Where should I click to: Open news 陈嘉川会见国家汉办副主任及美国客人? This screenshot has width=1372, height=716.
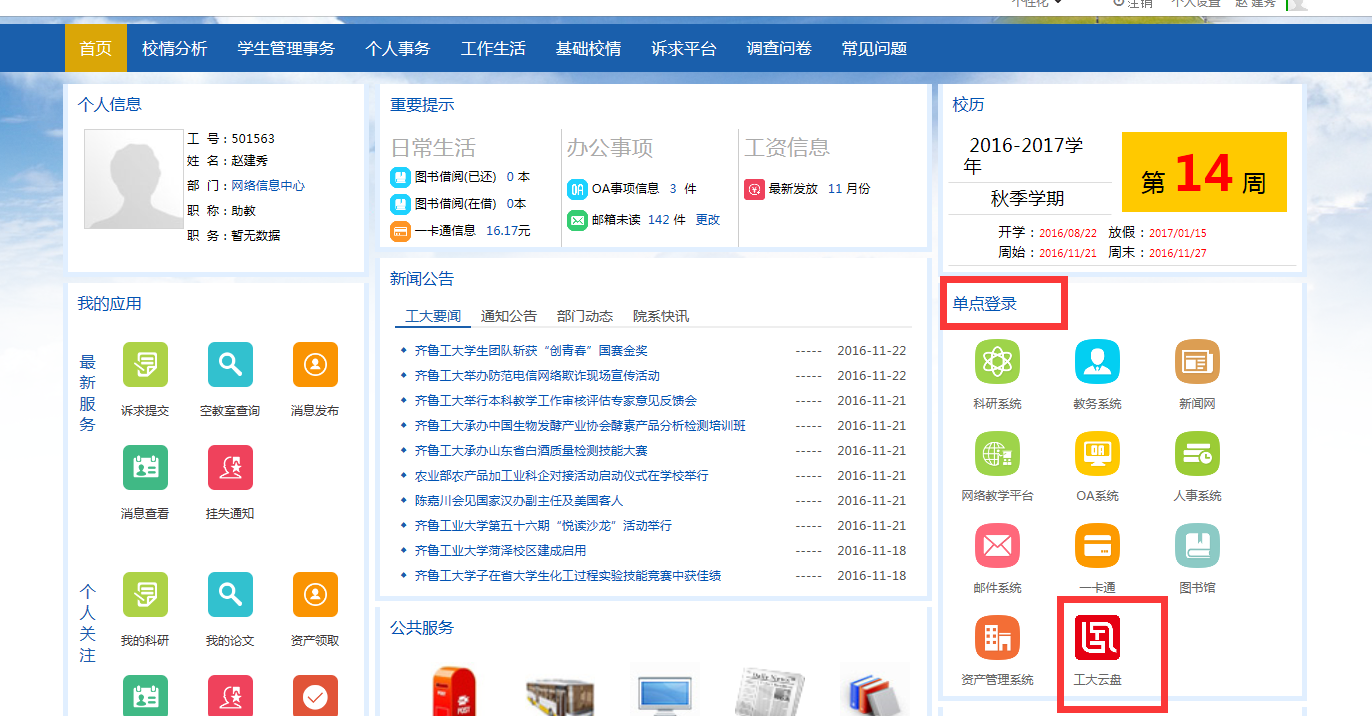point(519,501)
